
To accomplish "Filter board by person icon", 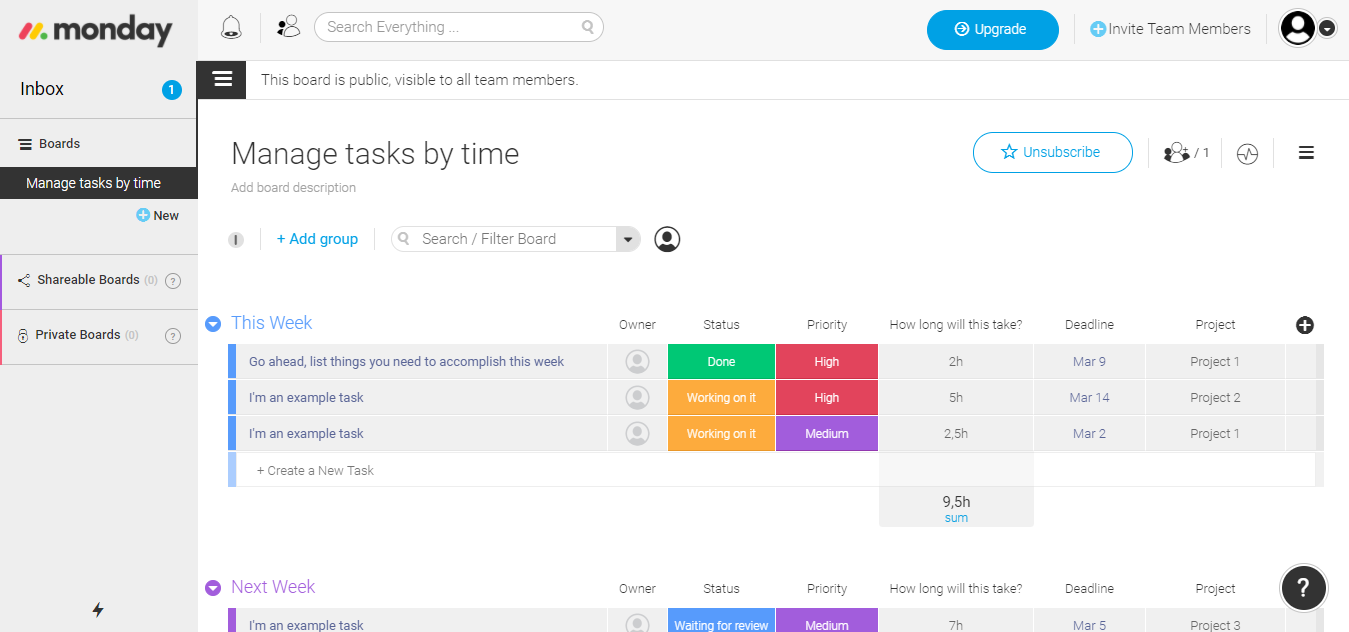I will 667,239.
